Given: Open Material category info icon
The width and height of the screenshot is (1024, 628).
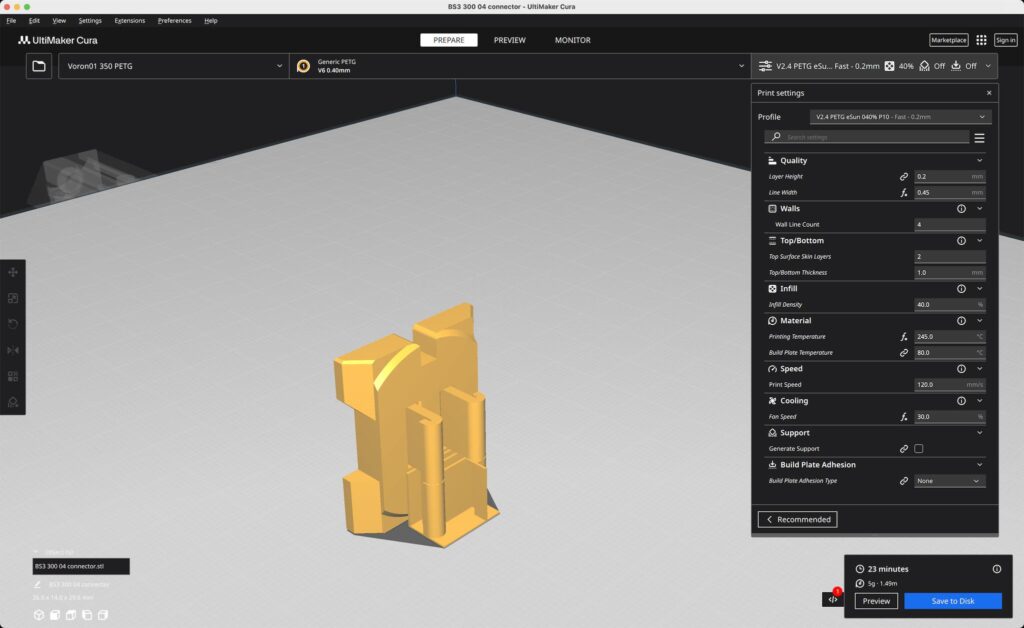Looking at the screenshot, I should click(x=961, y=321).
